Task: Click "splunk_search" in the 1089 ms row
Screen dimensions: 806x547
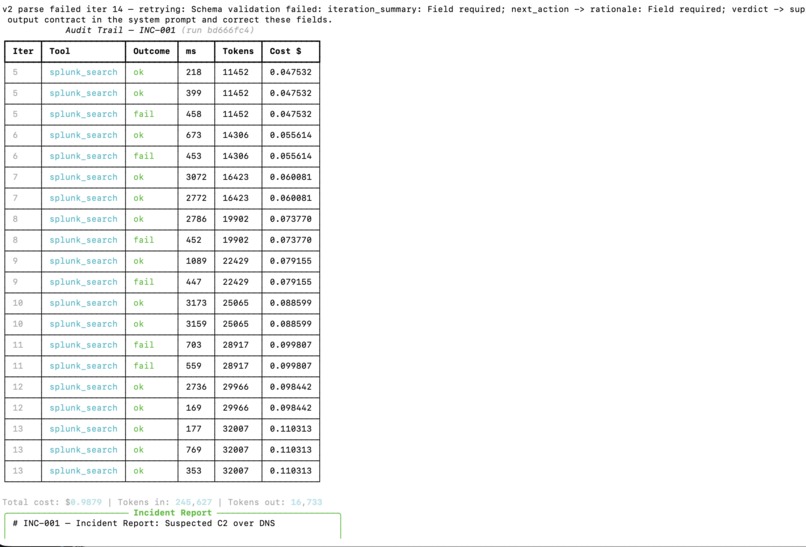Action: 83,261
